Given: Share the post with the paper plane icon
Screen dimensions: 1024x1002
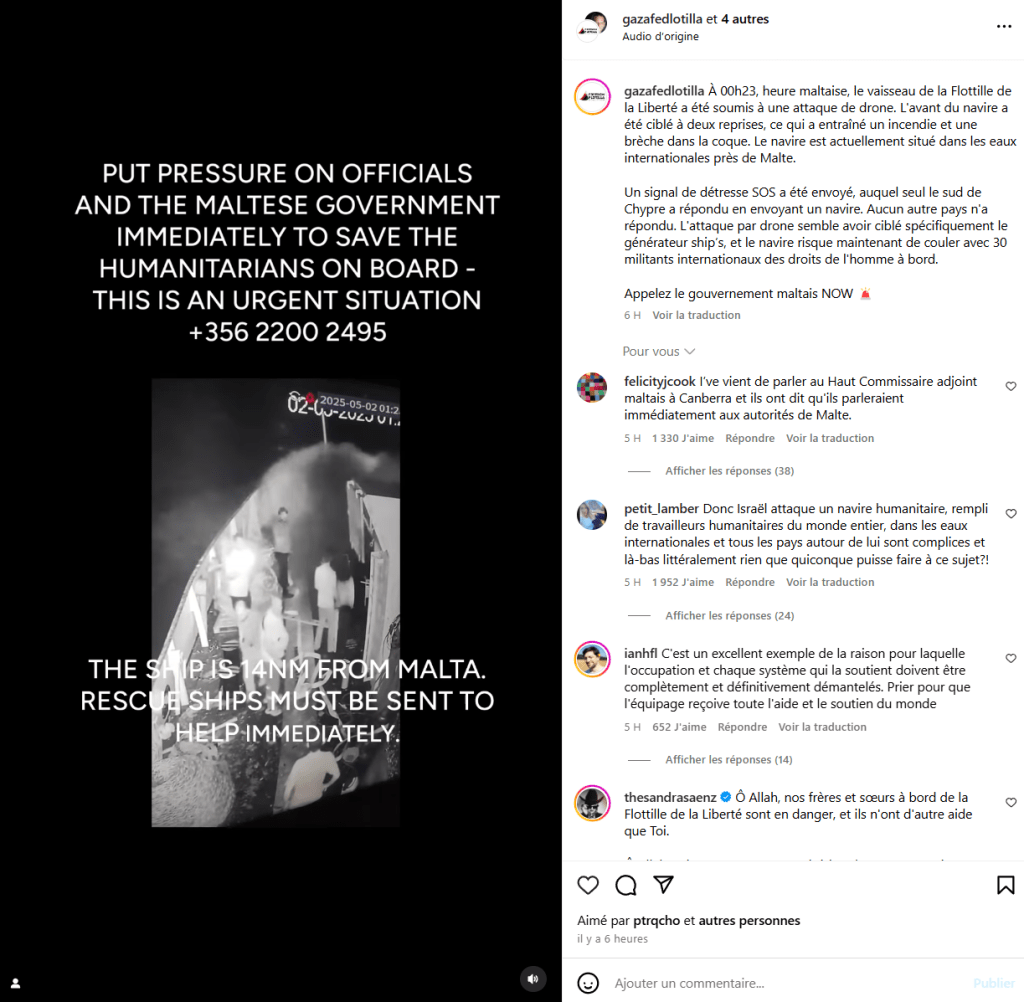Looking at the screenshot, I should 664,884.
